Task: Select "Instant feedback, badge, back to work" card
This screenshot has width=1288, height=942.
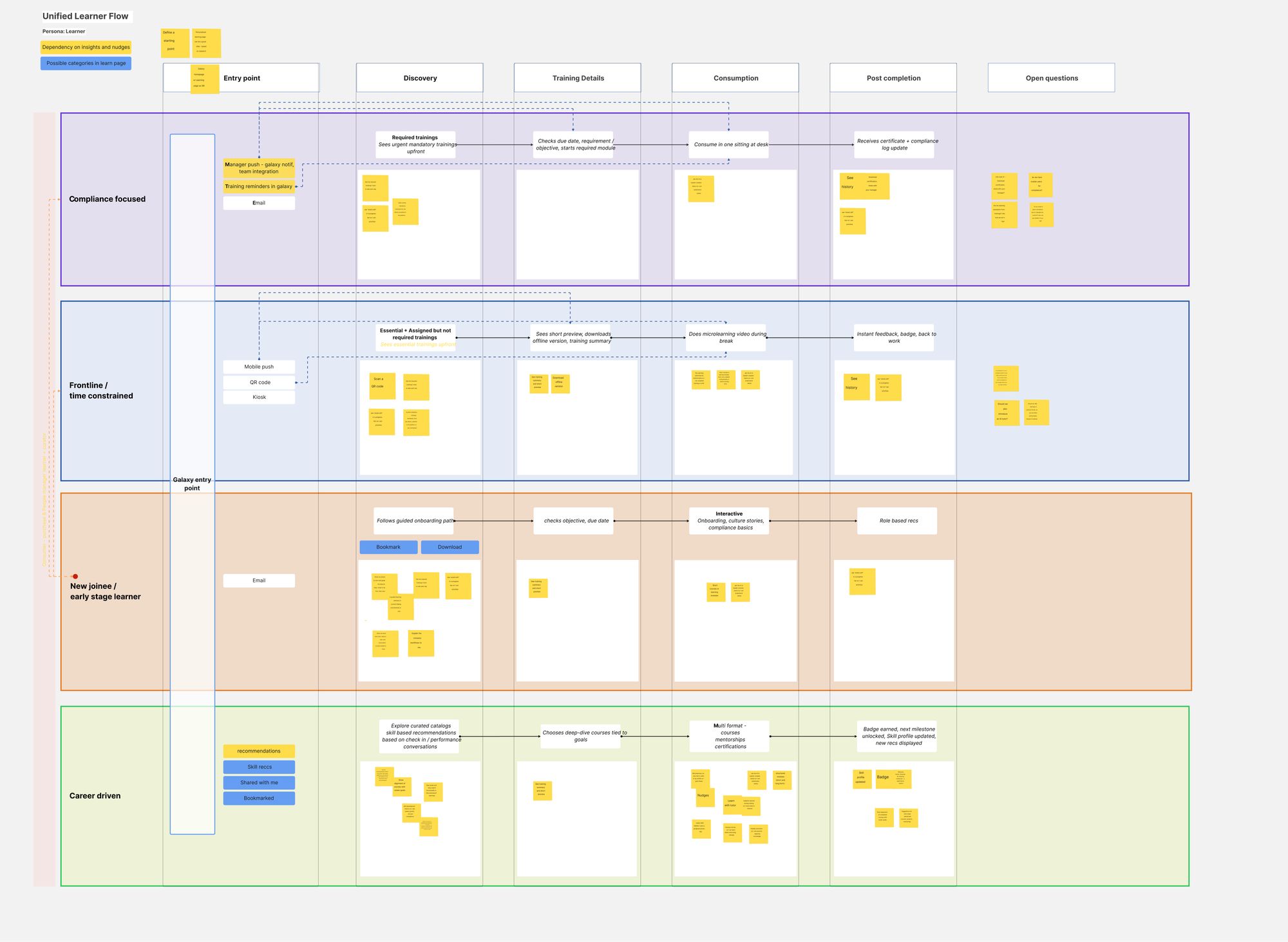Action: (894, 338)
